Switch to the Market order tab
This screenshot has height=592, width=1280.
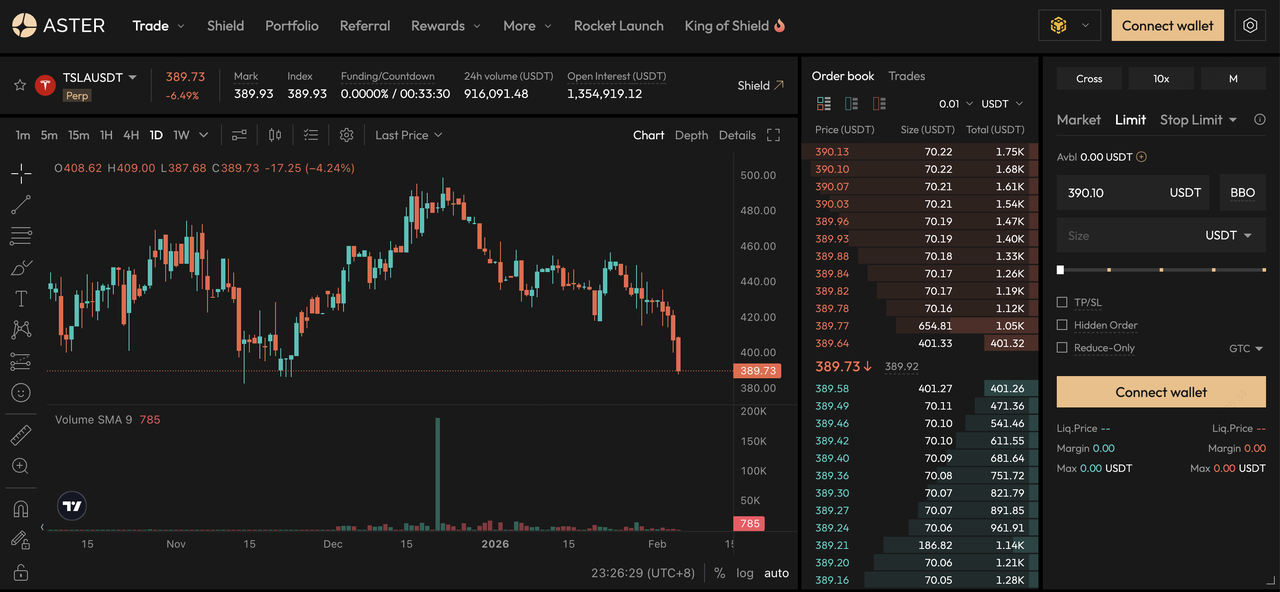coord(1078,120)
